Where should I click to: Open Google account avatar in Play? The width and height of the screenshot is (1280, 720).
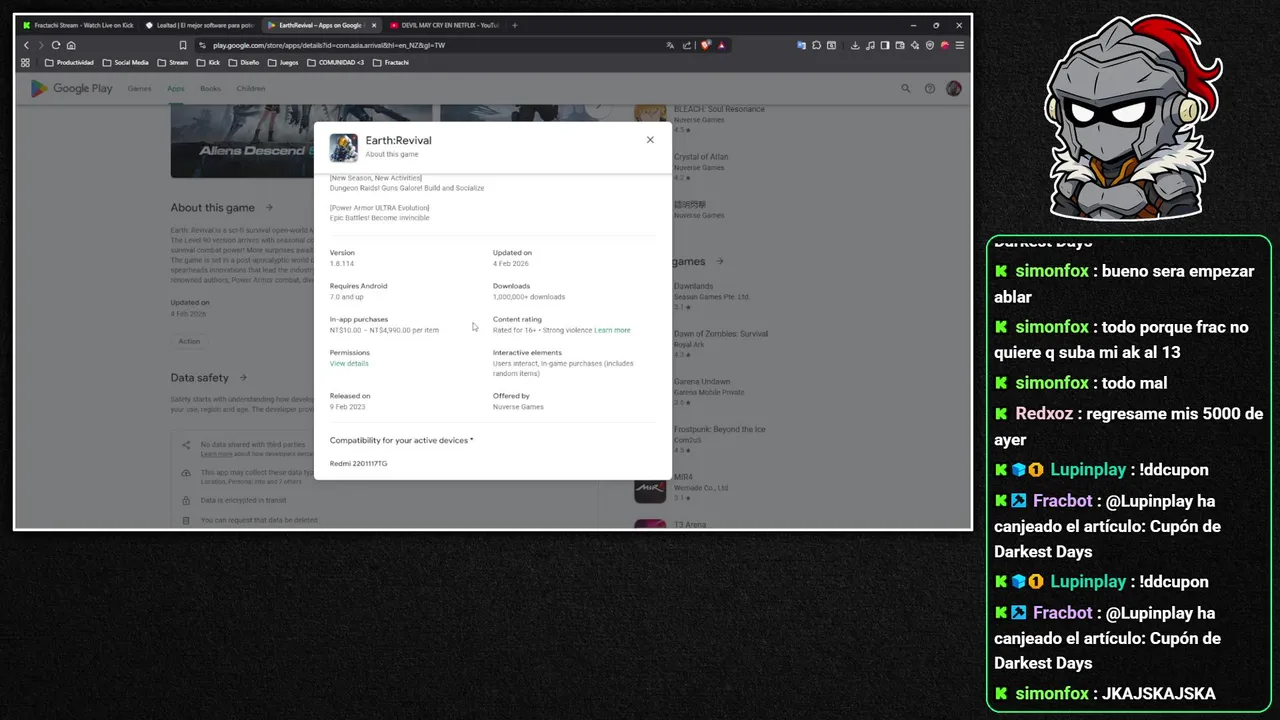pos(953,88)
